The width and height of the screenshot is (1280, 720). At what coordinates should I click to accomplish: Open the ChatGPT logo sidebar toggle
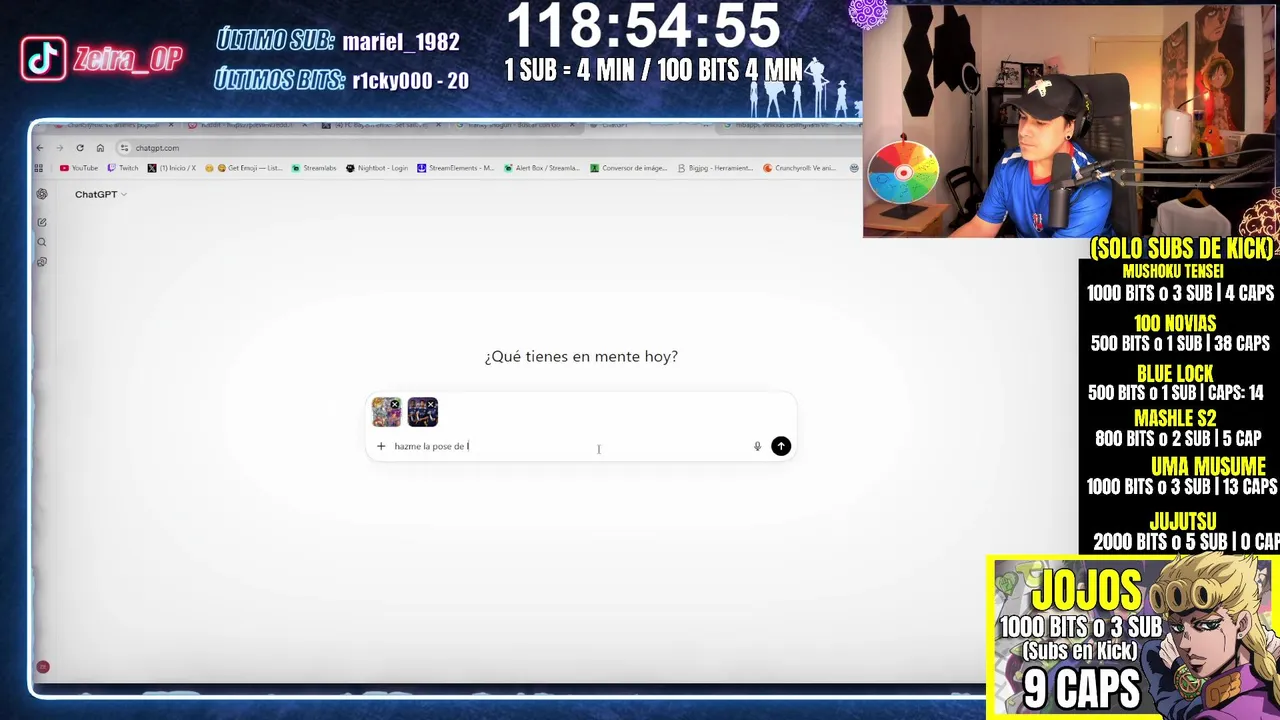[42, 194]
